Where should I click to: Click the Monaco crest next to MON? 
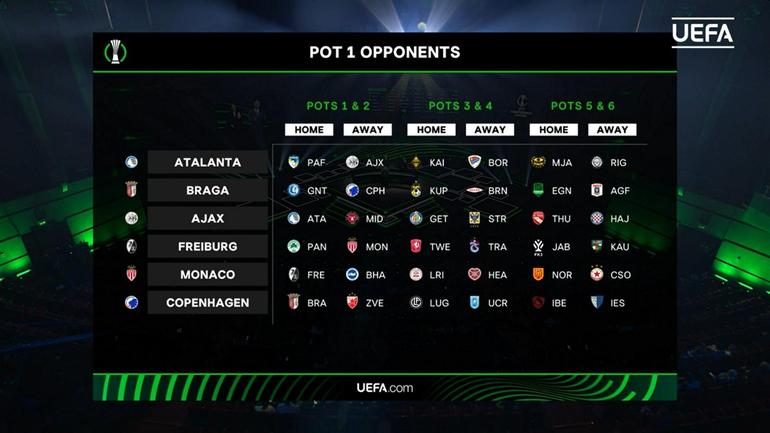click(x=352, y=246)
